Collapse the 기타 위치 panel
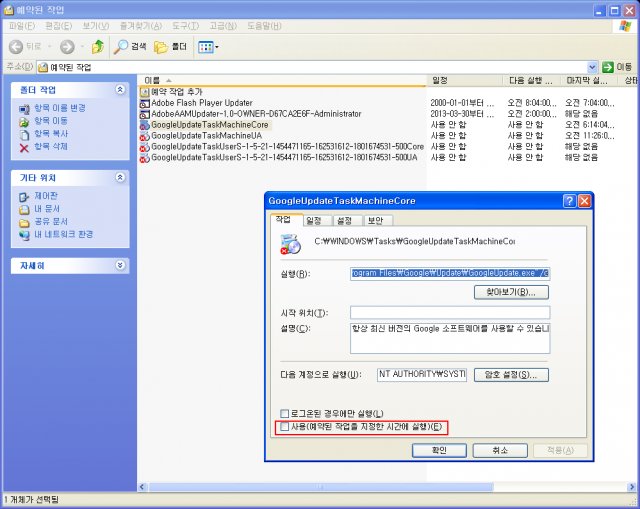The height and width of the screenshot is (509, 640). (x=120, y=177)
